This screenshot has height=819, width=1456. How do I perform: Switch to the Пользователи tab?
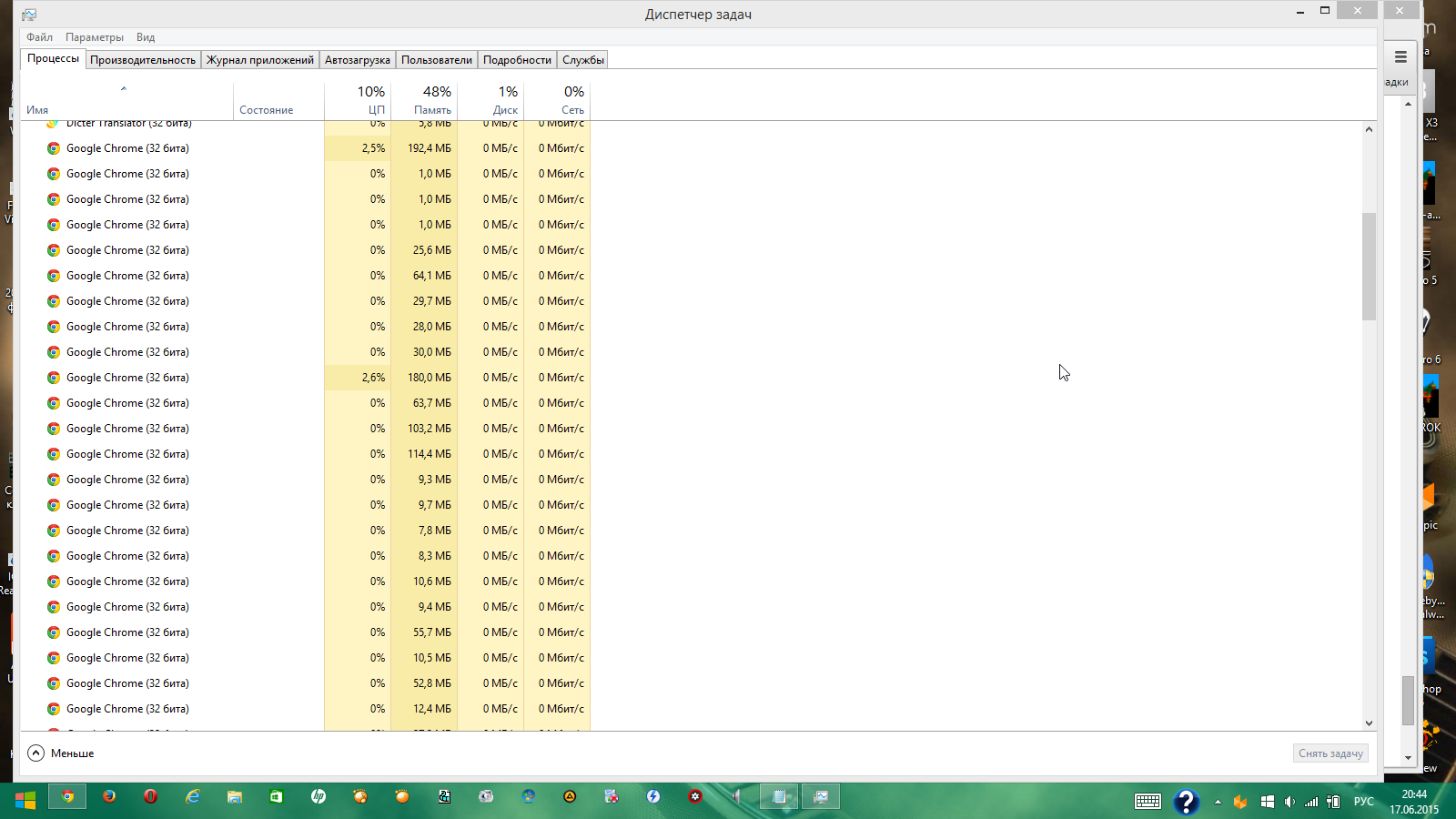tap(437, 60)
